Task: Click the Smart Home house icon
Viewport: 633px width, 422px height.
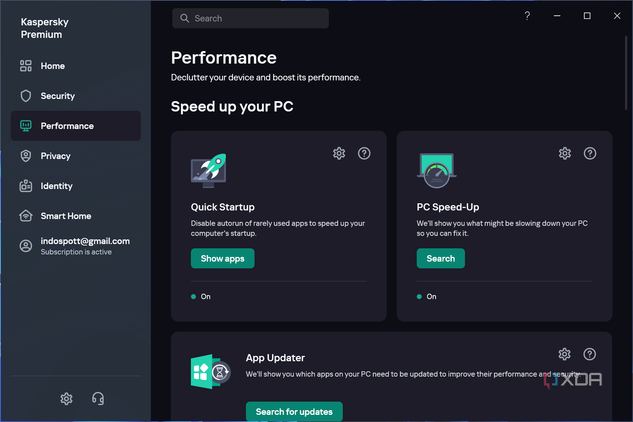Action: (26, 216)
